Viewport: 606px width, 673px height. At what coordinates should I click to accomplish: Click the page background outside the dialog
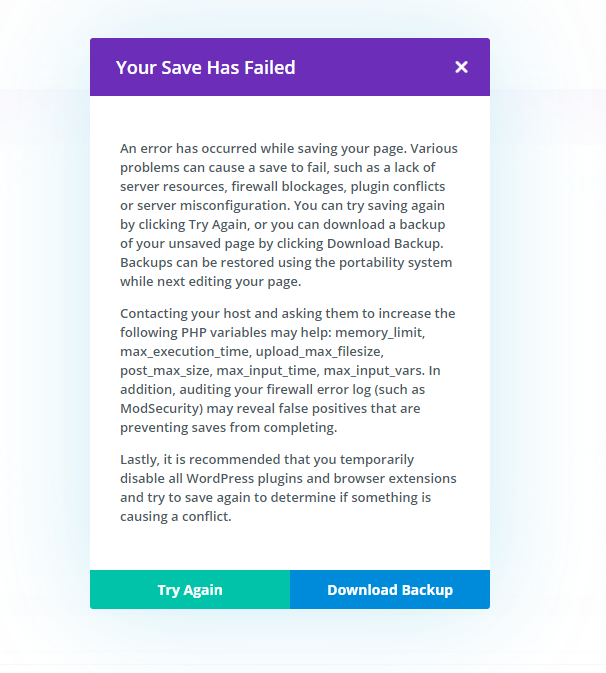[40, 400]
